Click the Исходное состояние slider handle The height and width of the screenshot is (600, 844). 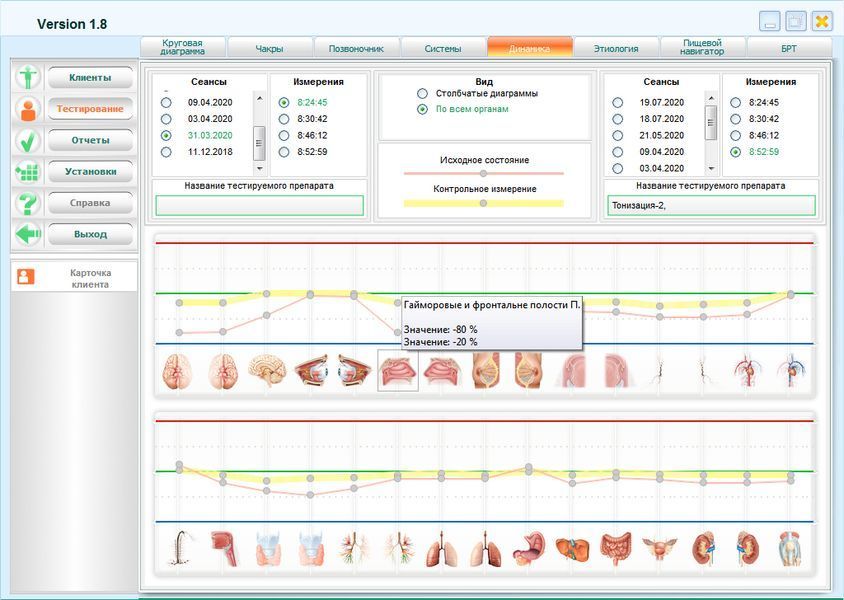click(x=483, y=173)
